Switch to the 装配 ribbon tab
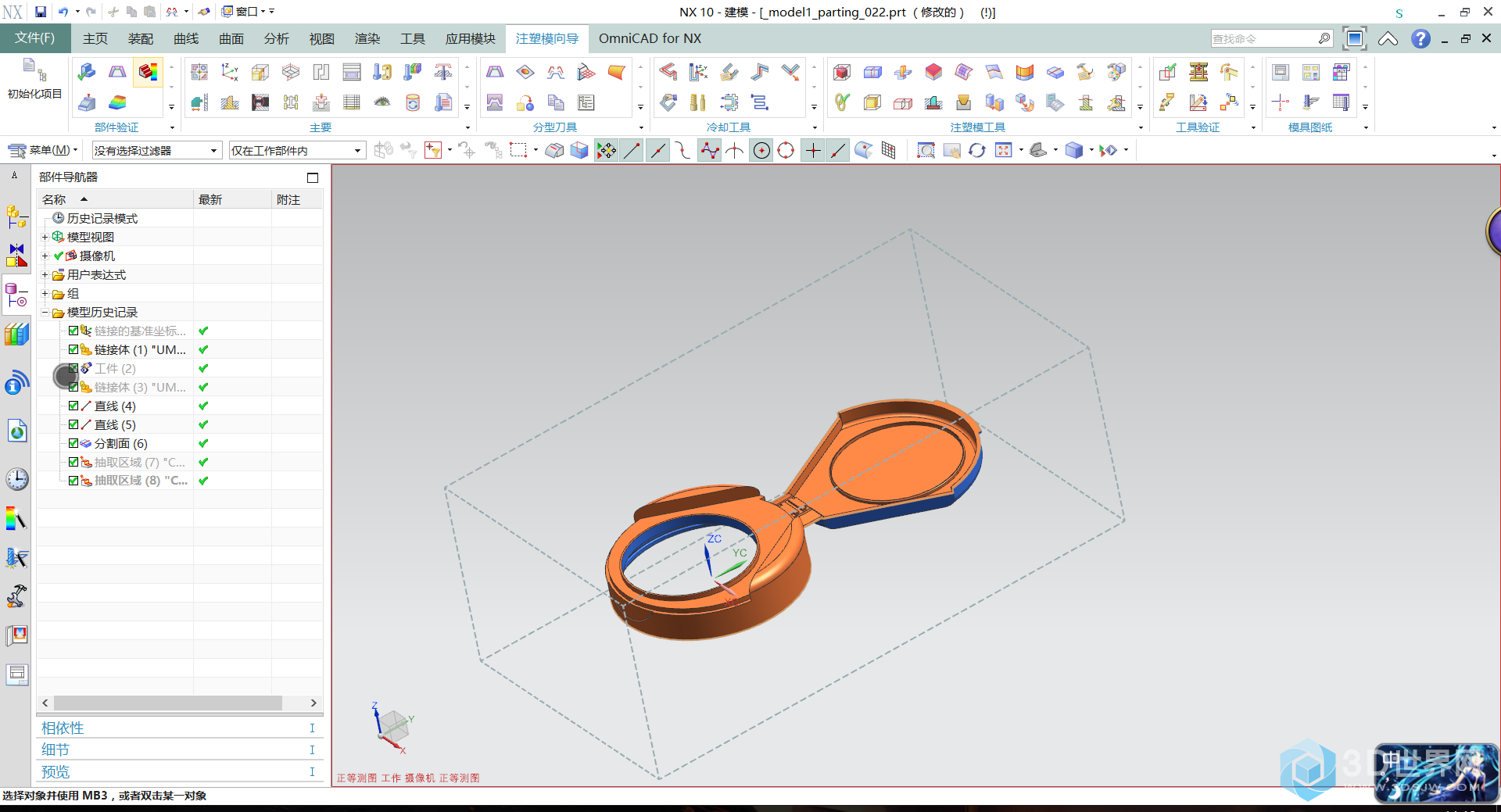Image resolution: width=1501 pixels, height=812 pixels. 141,38
